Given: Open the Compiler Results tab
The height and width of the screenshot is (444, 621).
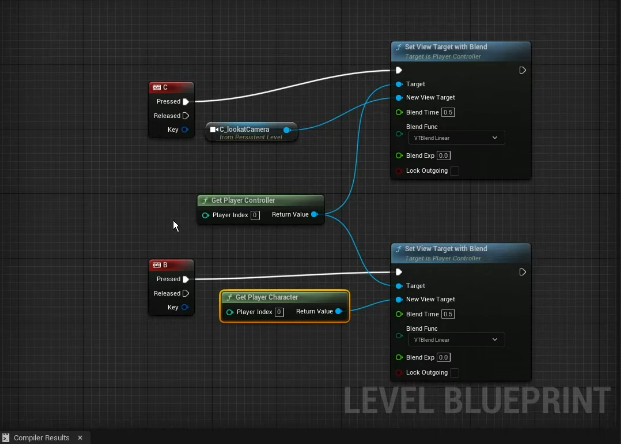Looking at the screenshot, I should click(x=42, y=437).
